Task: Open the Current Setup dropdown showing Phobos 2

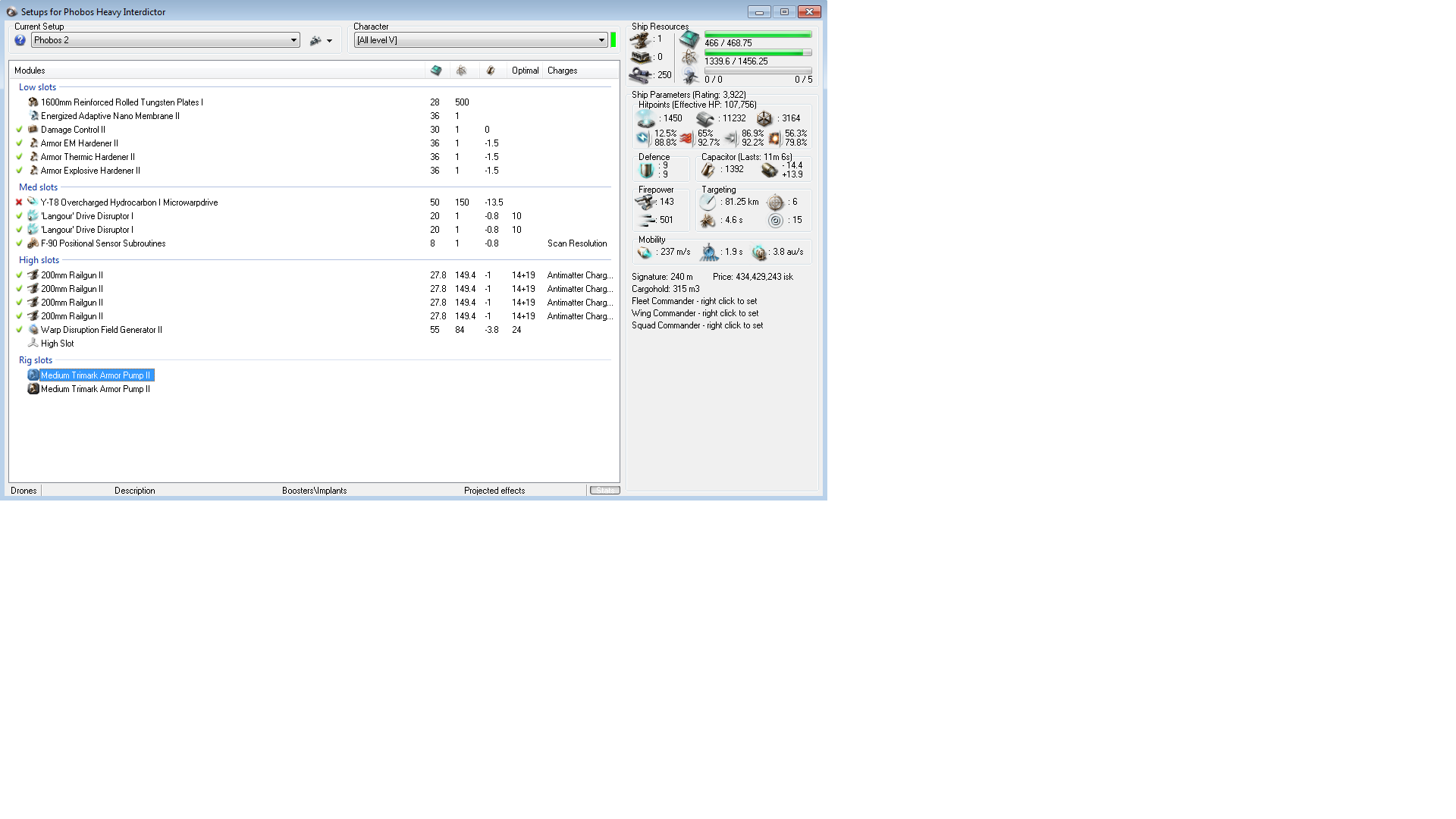Action: [165, 40]
